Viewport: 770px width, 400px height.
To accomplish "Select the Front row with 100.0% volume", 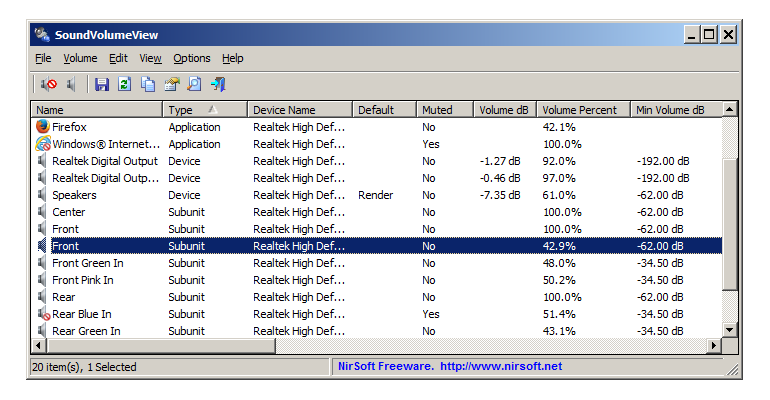I will (377, 229).
